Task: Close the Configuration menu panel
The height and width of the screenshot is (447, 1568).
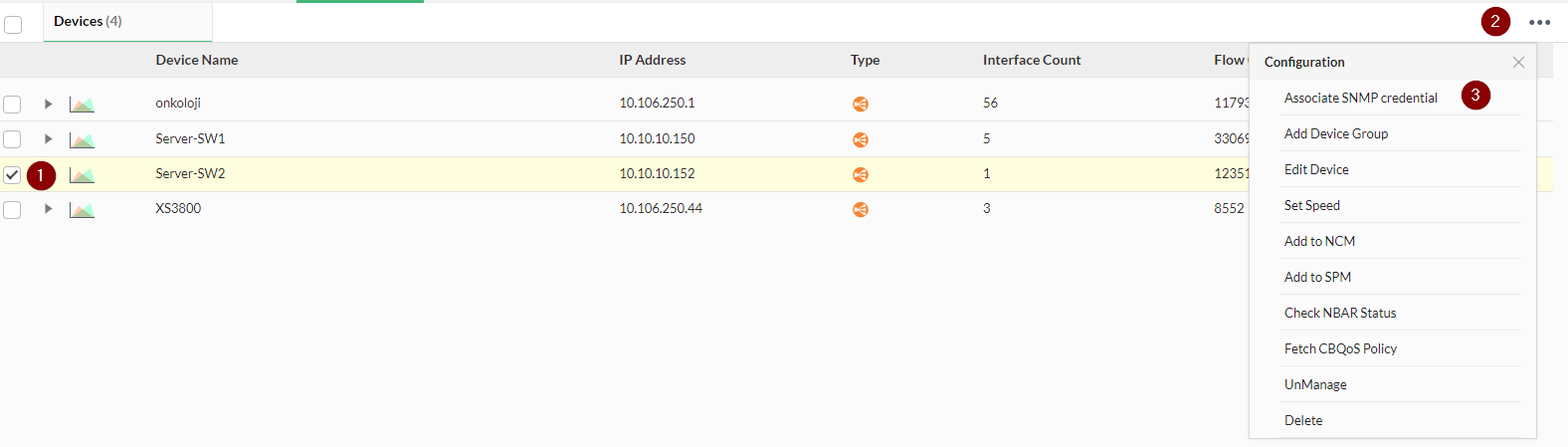Action: click(x=1518, y=62)
